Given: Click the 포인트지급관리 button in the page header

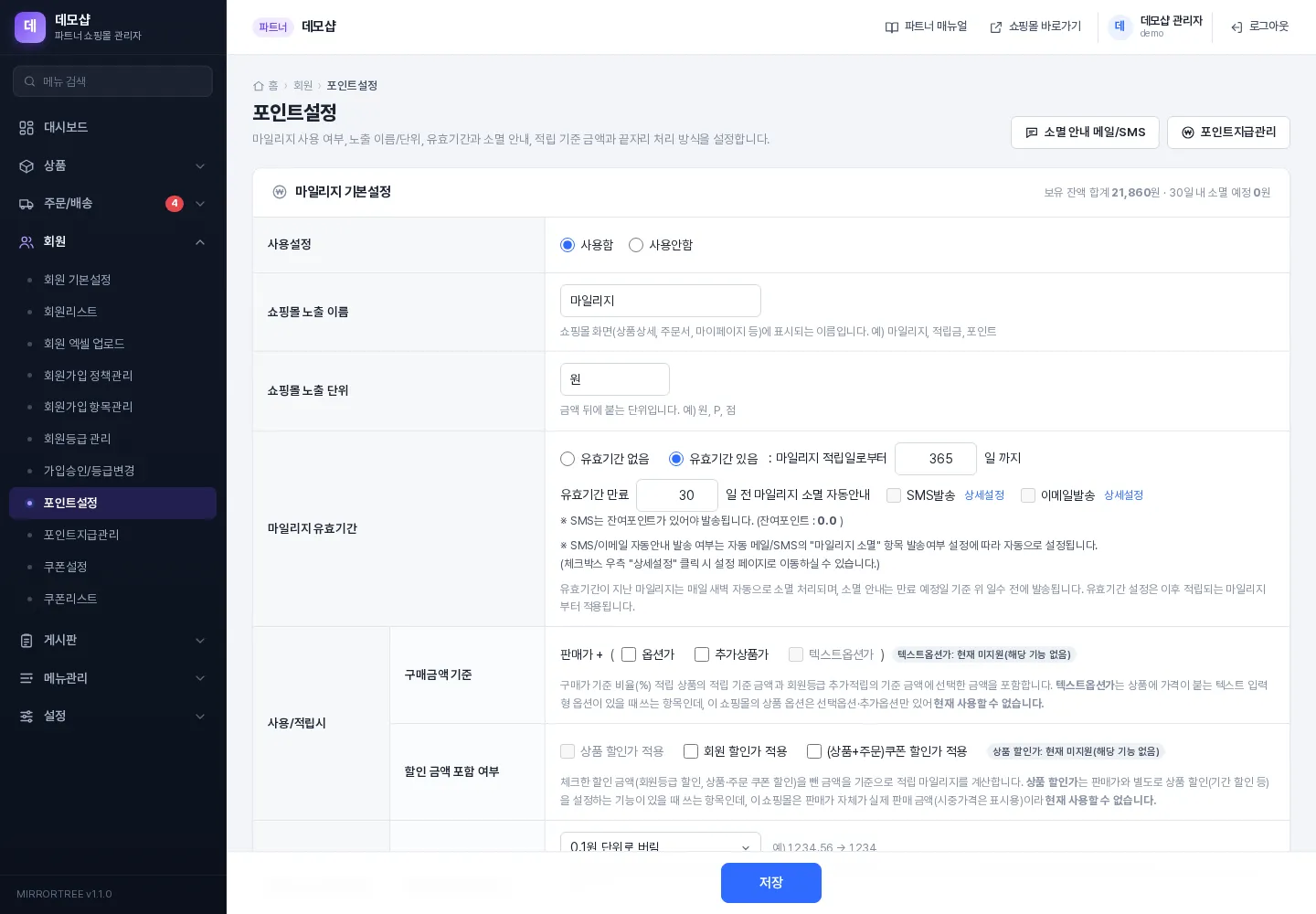Looking at the screenshot, I should [x=1228, y=133].
